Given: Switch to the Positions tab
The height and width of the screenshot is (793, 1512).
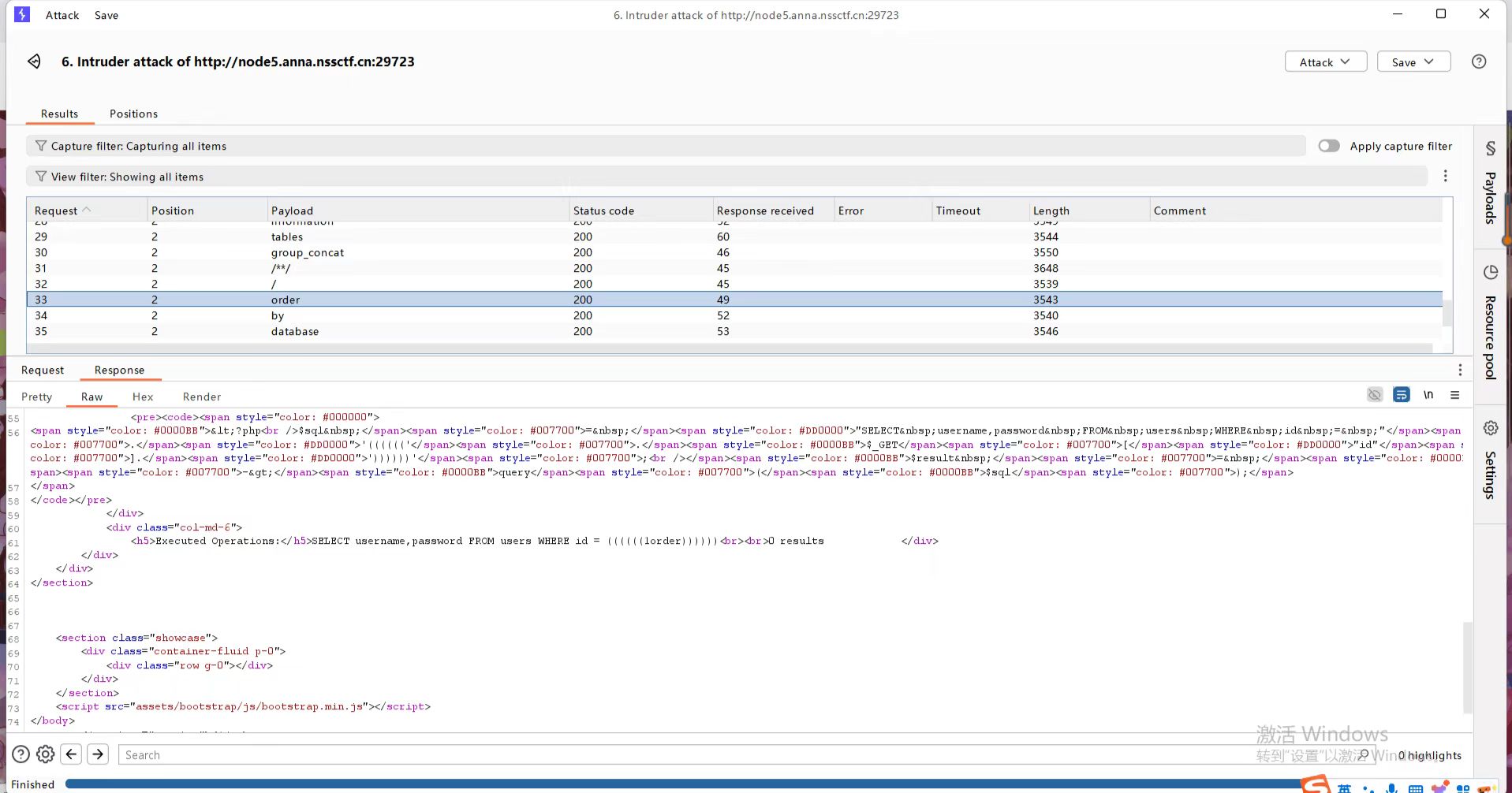Looking at the screenshot, I should pyautogui.click(x=133, y=114).
